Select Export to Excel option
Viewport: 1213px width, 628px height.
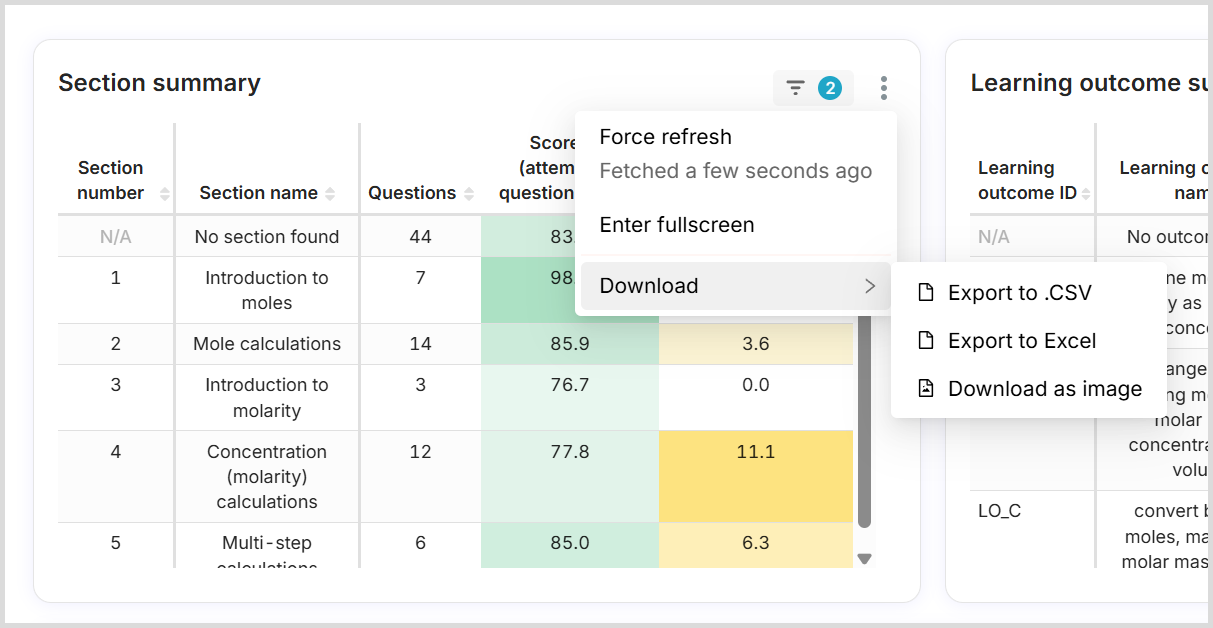click(x=1021, y=341)
